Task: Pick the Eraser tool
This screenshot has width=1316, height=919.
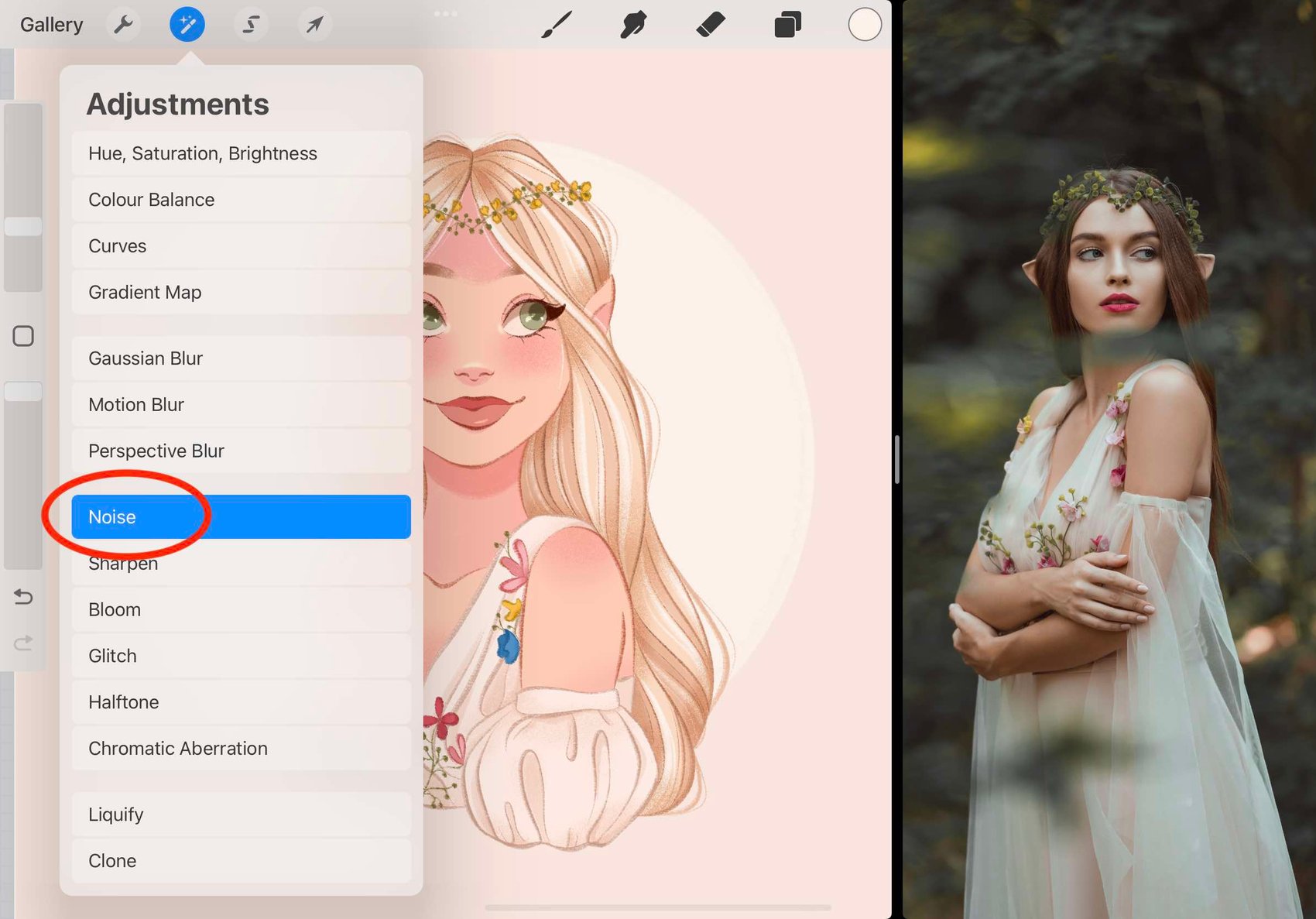Action: tap(711, 25)
